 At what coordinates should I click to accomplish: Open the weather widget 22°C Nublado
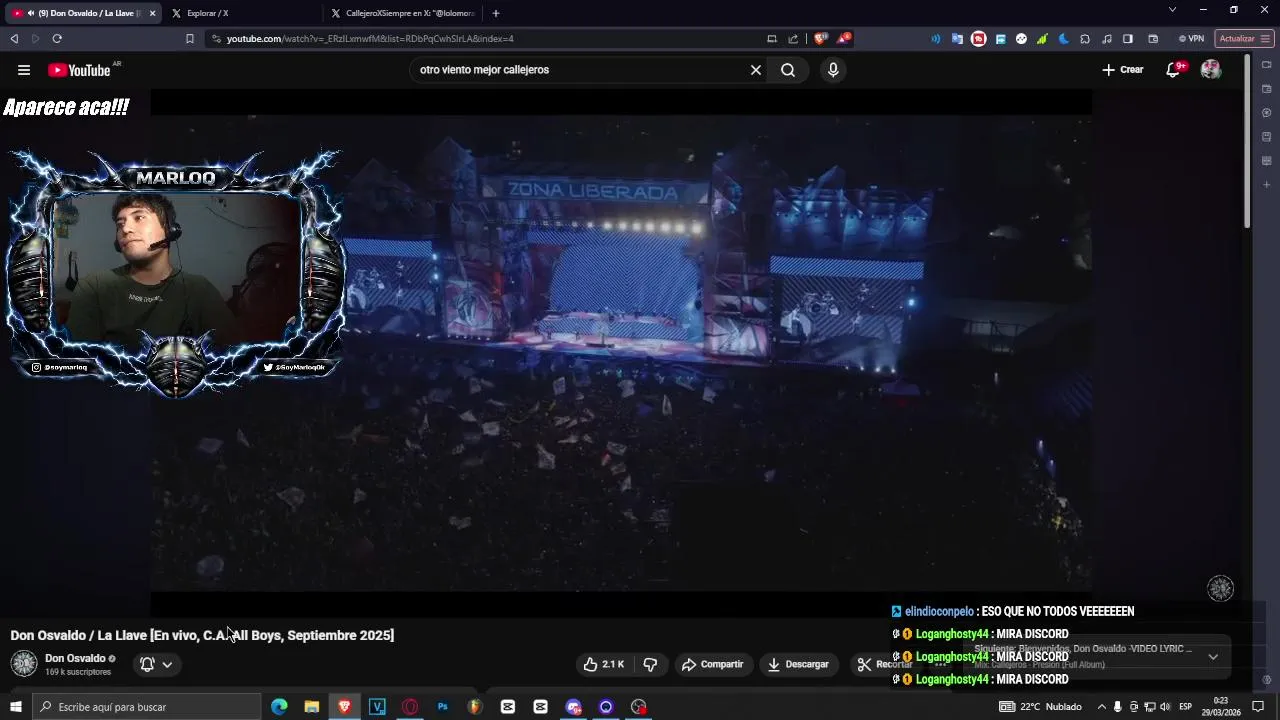coord(1040,707)
